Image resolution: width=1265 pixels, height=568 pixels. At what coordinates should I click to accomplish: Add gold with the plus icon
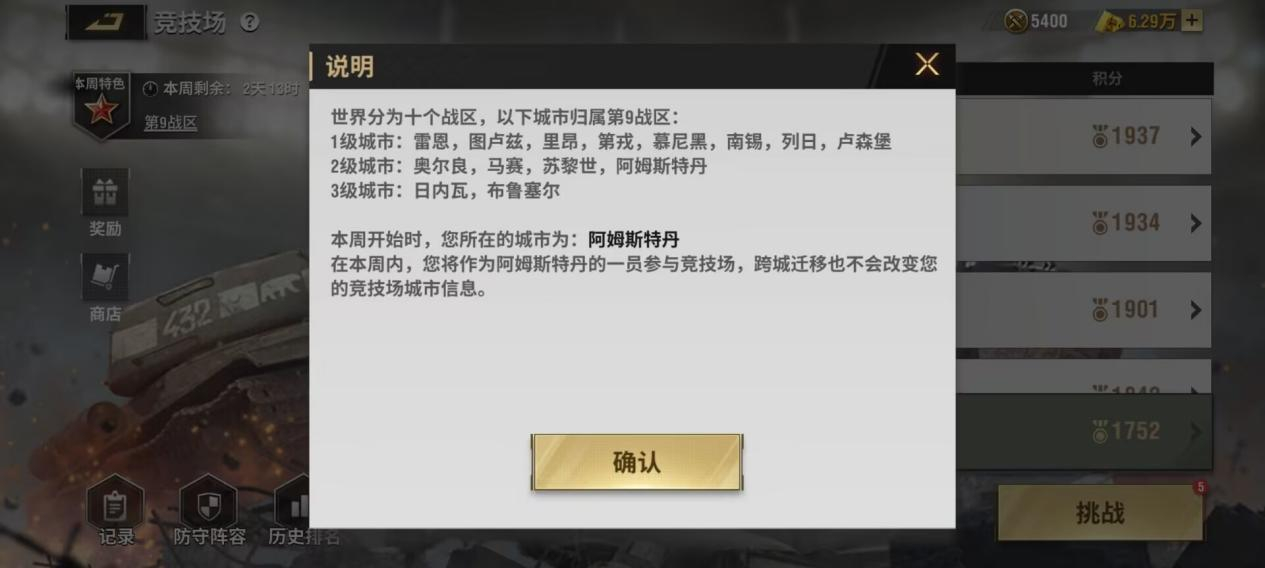(1191, 21)
